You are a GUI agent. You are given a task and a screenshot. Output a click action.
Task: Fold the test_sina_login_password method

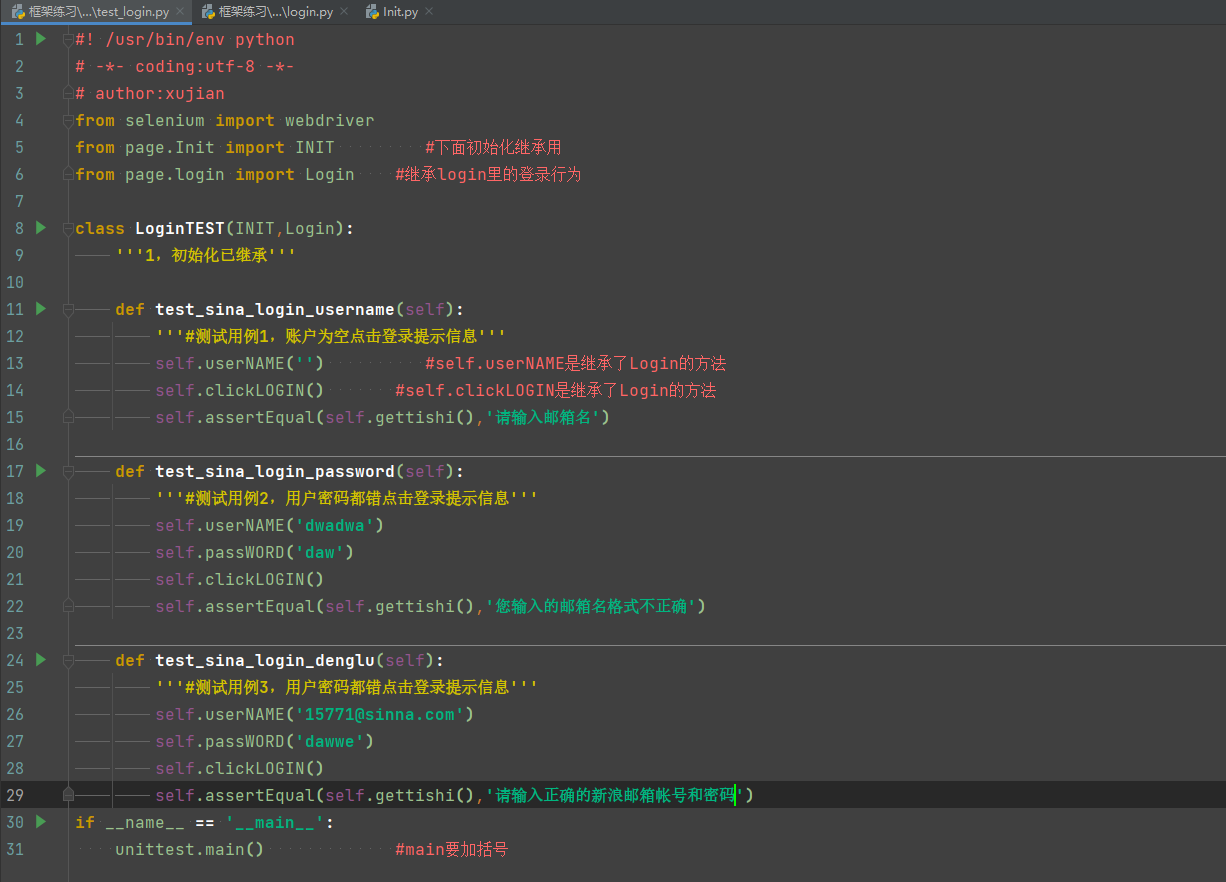tap(68, 472)
